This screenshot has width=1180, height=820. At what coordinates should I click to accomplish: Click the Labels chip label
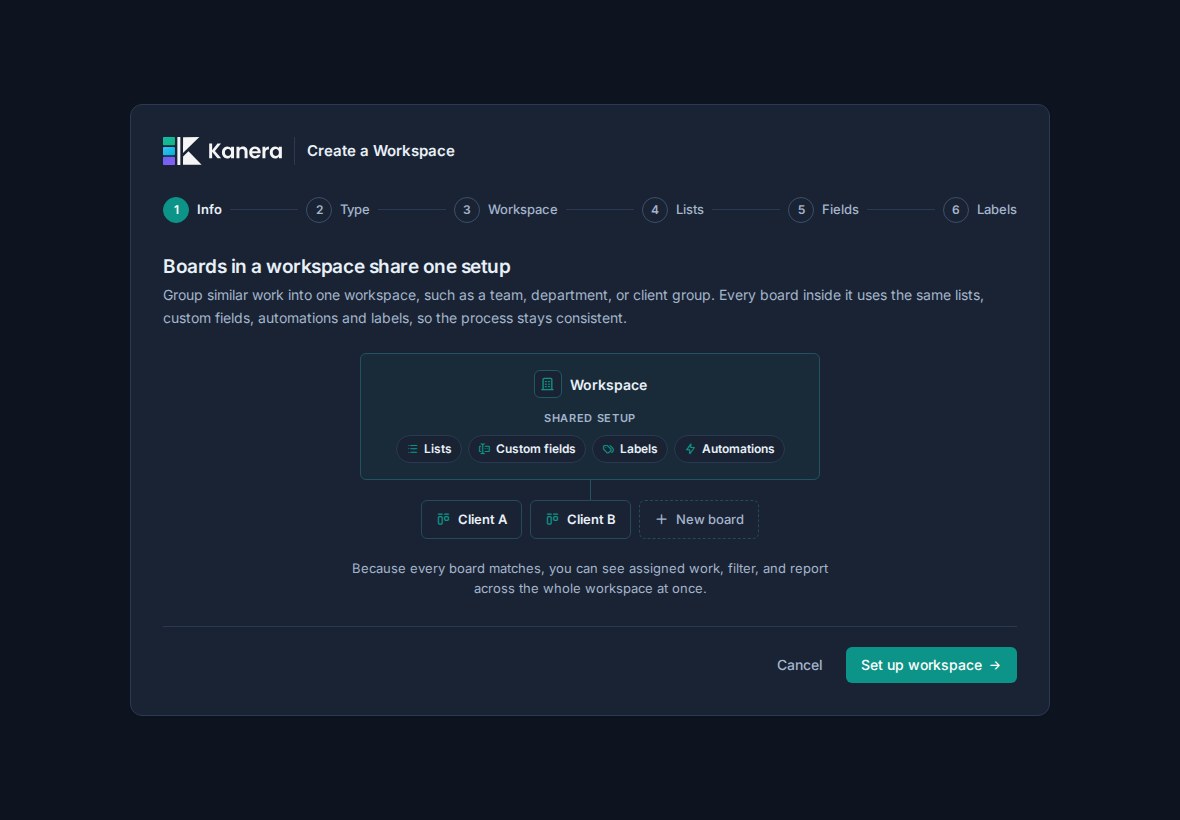(x=638, y=449)
